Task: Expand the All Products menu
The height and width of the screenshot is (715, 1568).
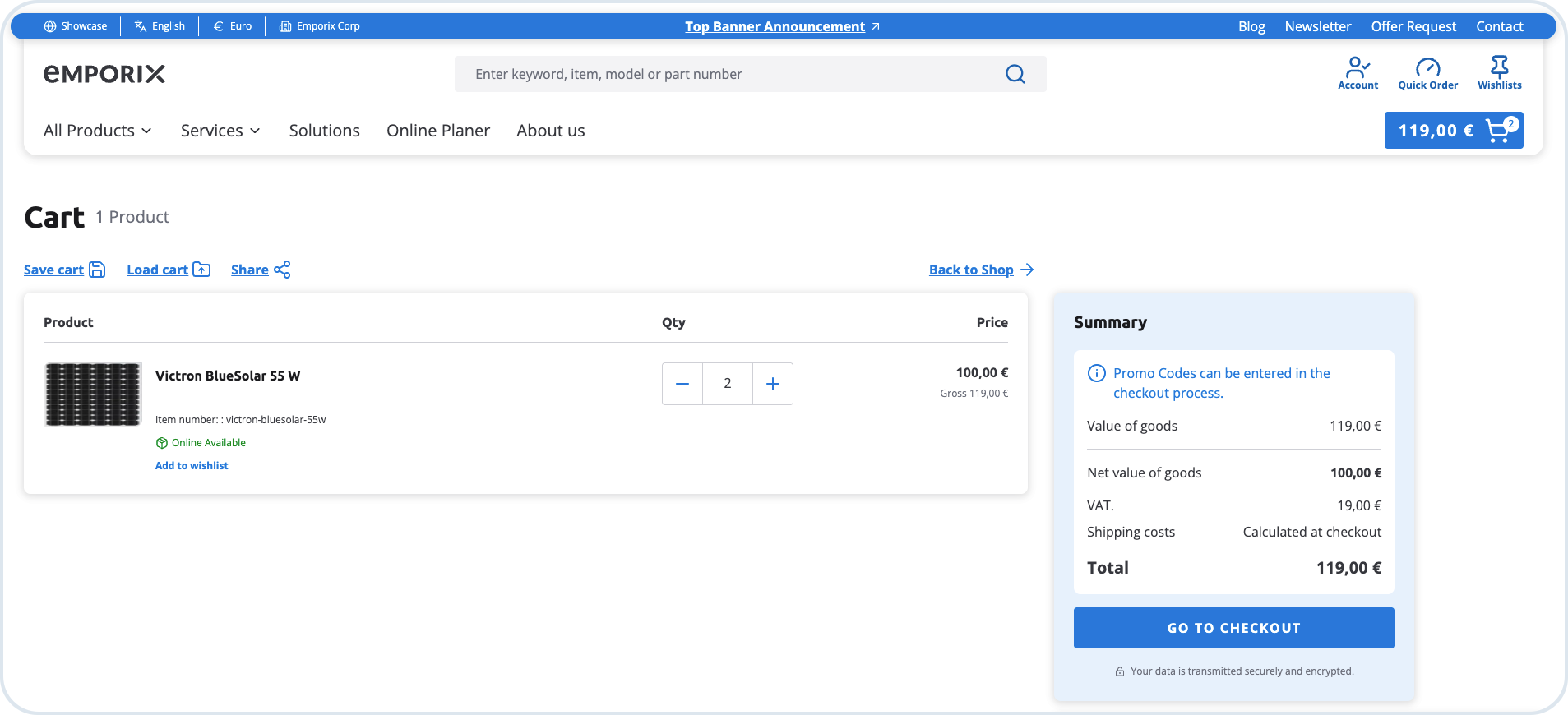Action: 97,131
